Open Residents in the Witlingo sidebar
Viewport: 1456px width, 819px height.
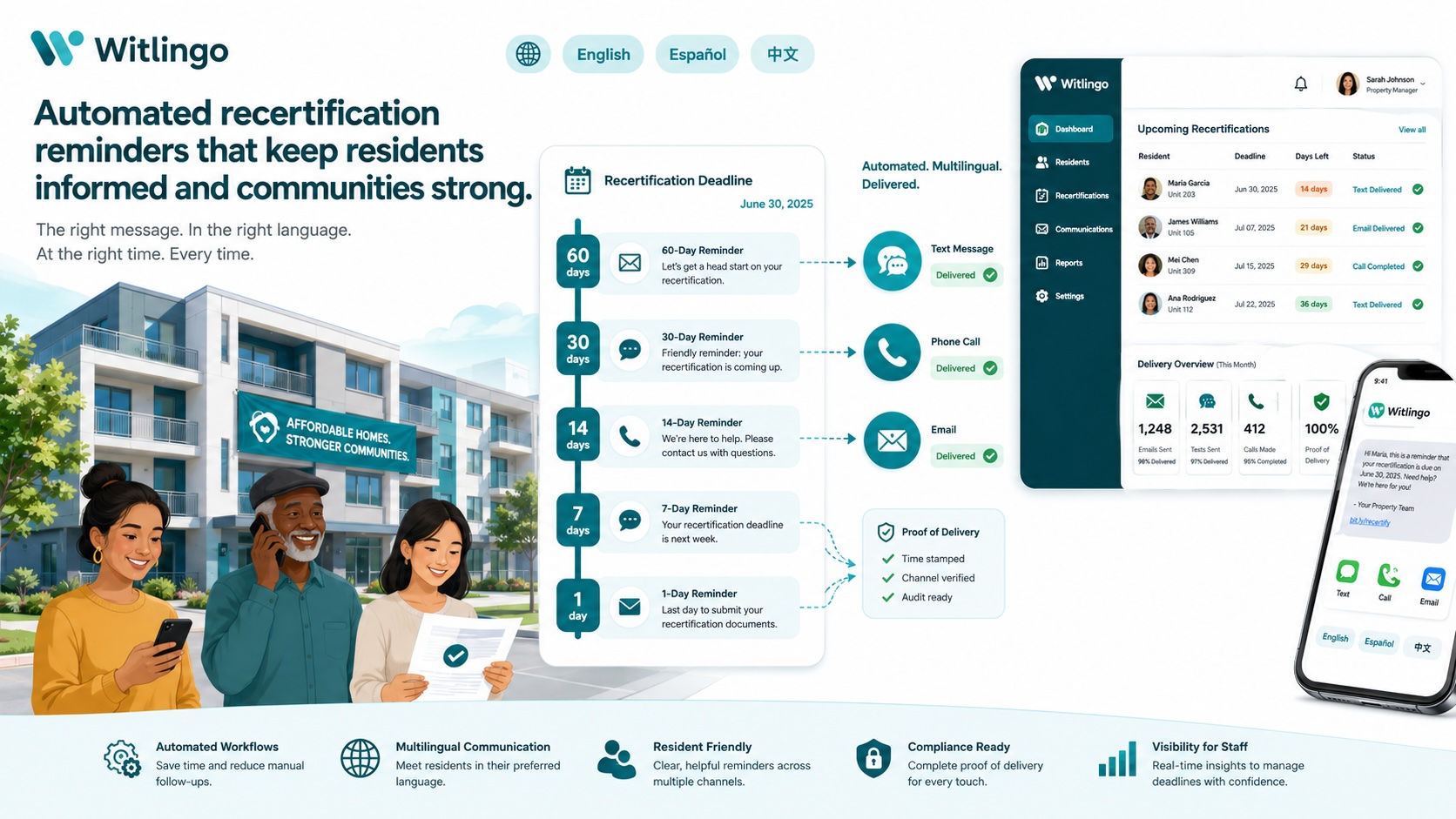(1070, 162)
